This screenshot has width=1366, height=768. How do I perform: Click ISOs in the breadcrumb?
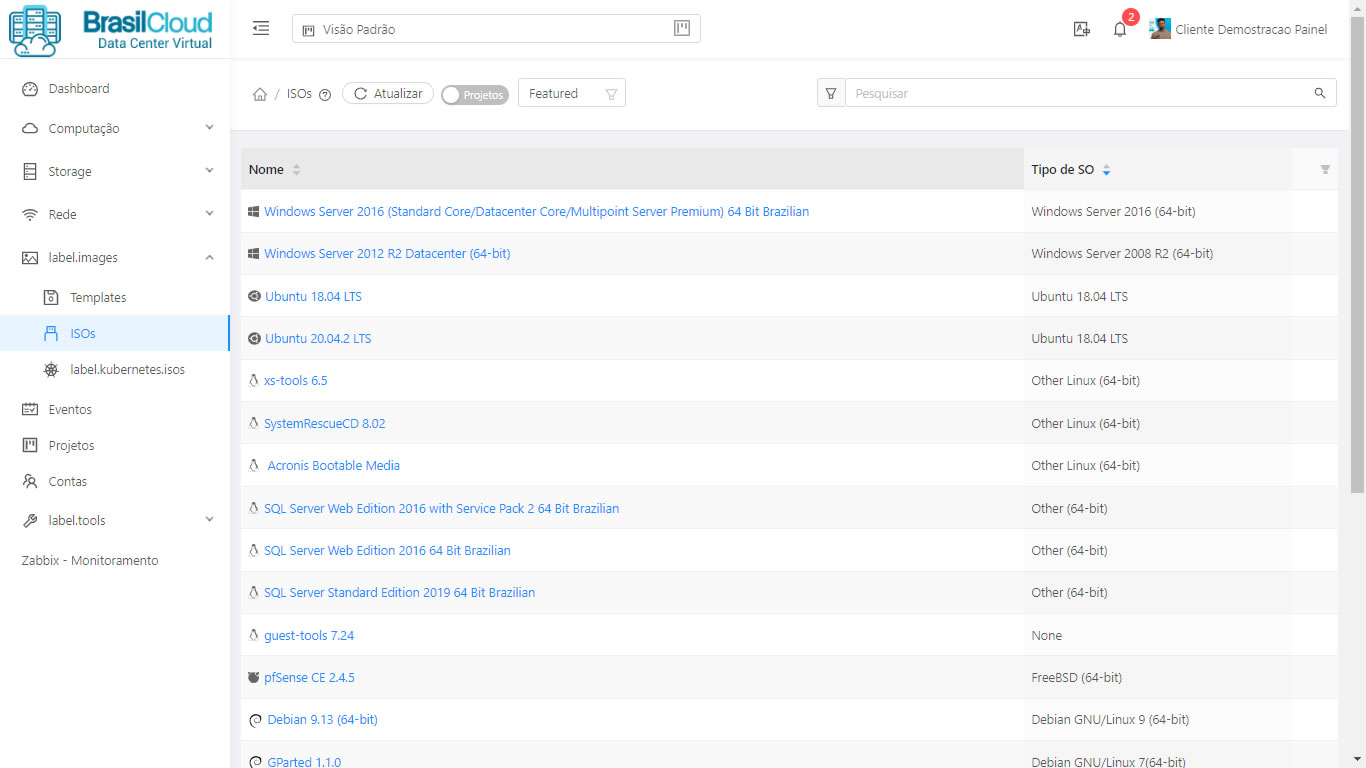[x=299, y=93]
